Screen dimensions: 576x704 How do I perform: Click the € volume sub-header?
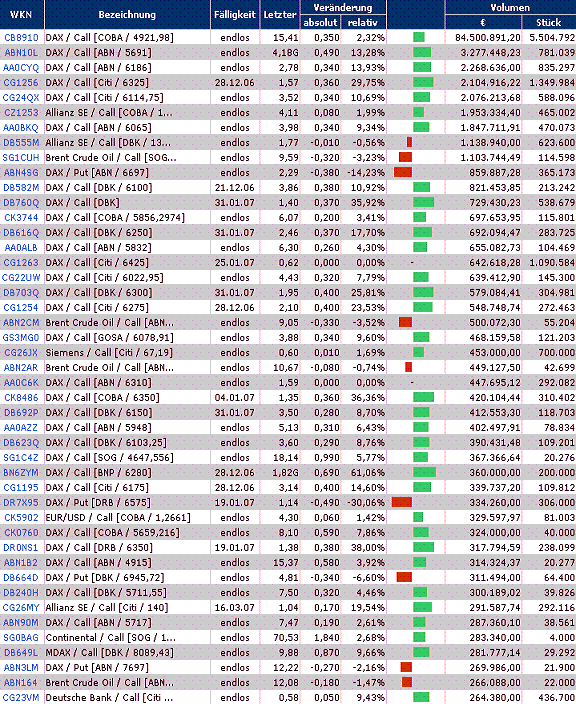pos(483,22)
